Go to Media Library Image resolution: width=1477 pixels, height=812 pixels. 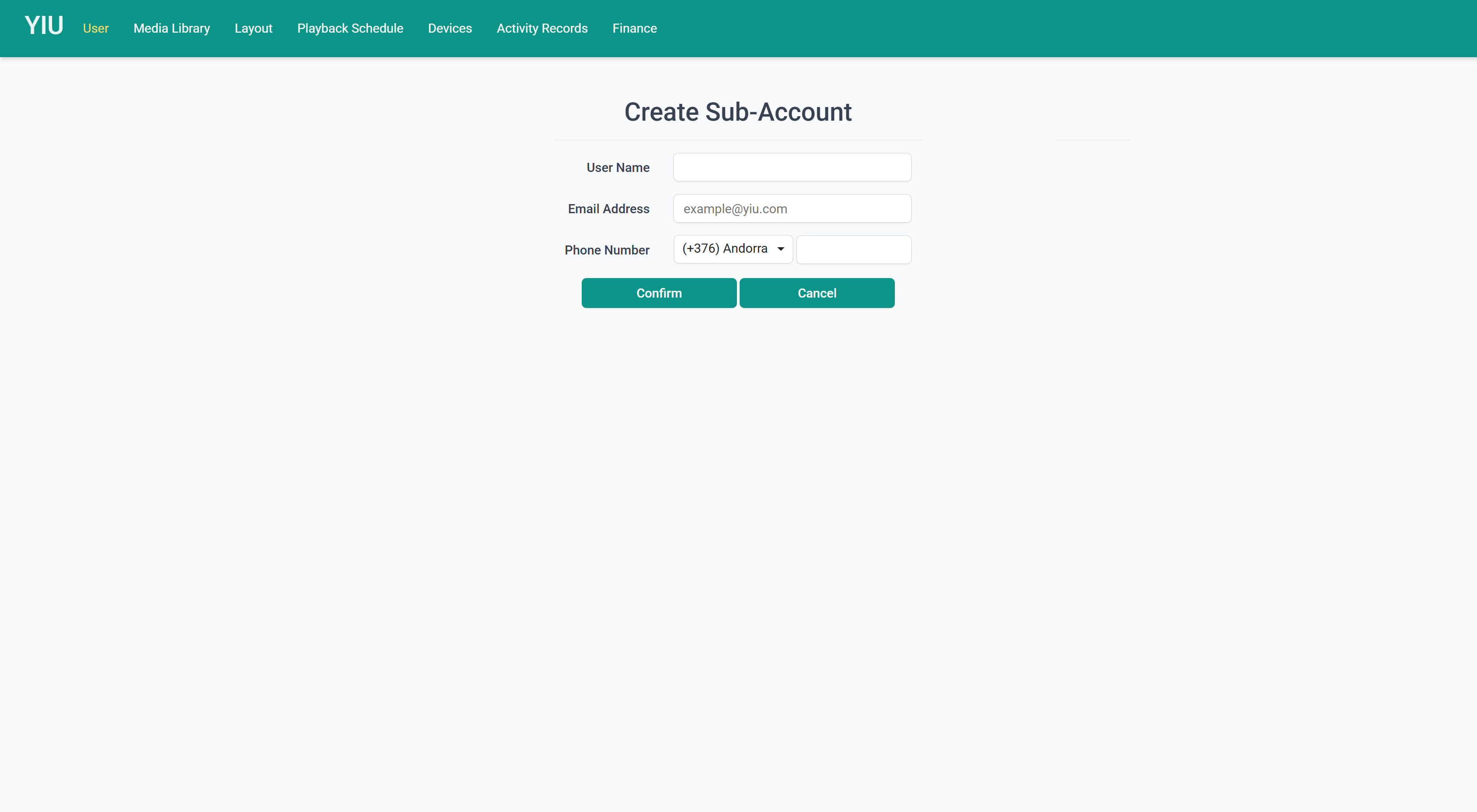click(172, 28)
